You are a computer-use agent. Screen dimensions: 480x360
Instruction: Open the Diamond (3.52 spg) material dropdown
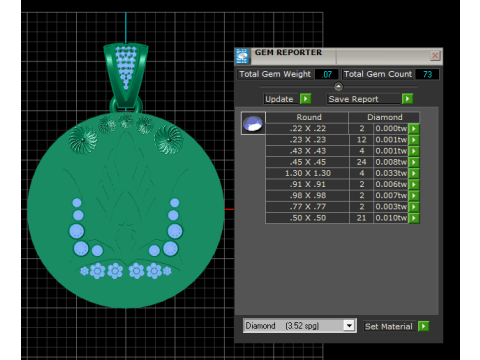click(x=349, y=325)
